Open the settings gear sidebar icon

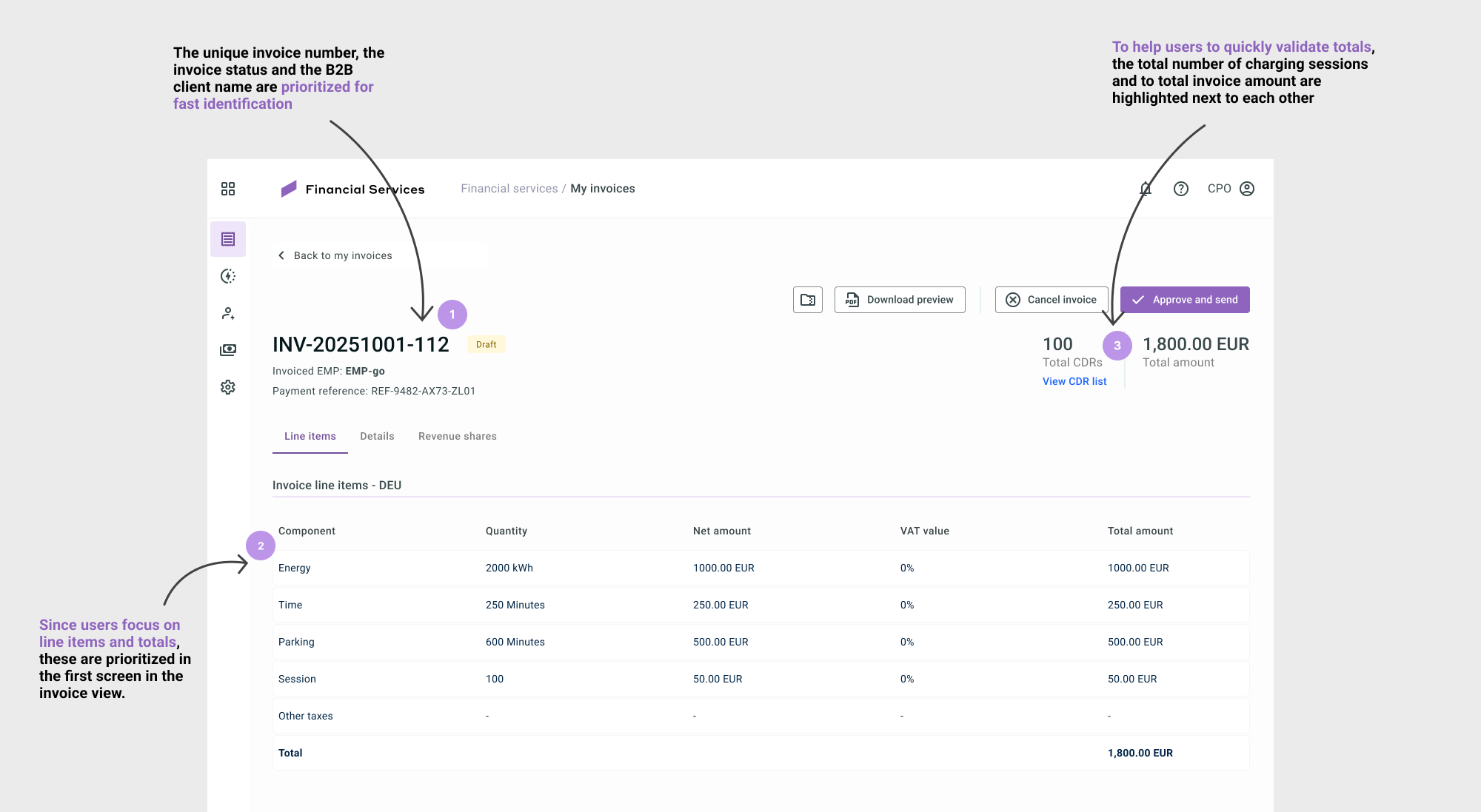click(228, 387)
